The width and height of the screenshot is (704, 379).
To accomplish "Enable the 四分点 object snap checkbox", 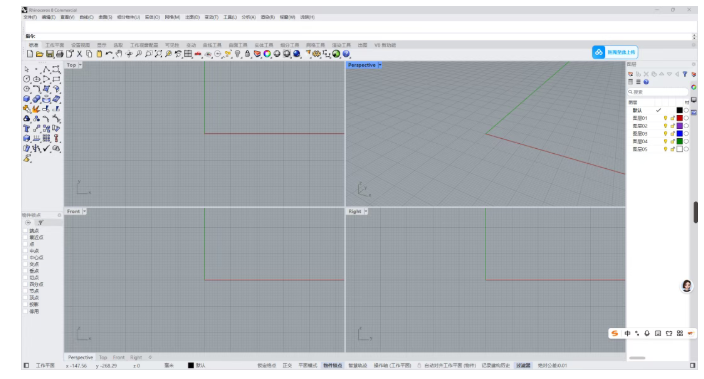I will pyautogui.click(x=26, y=284).
